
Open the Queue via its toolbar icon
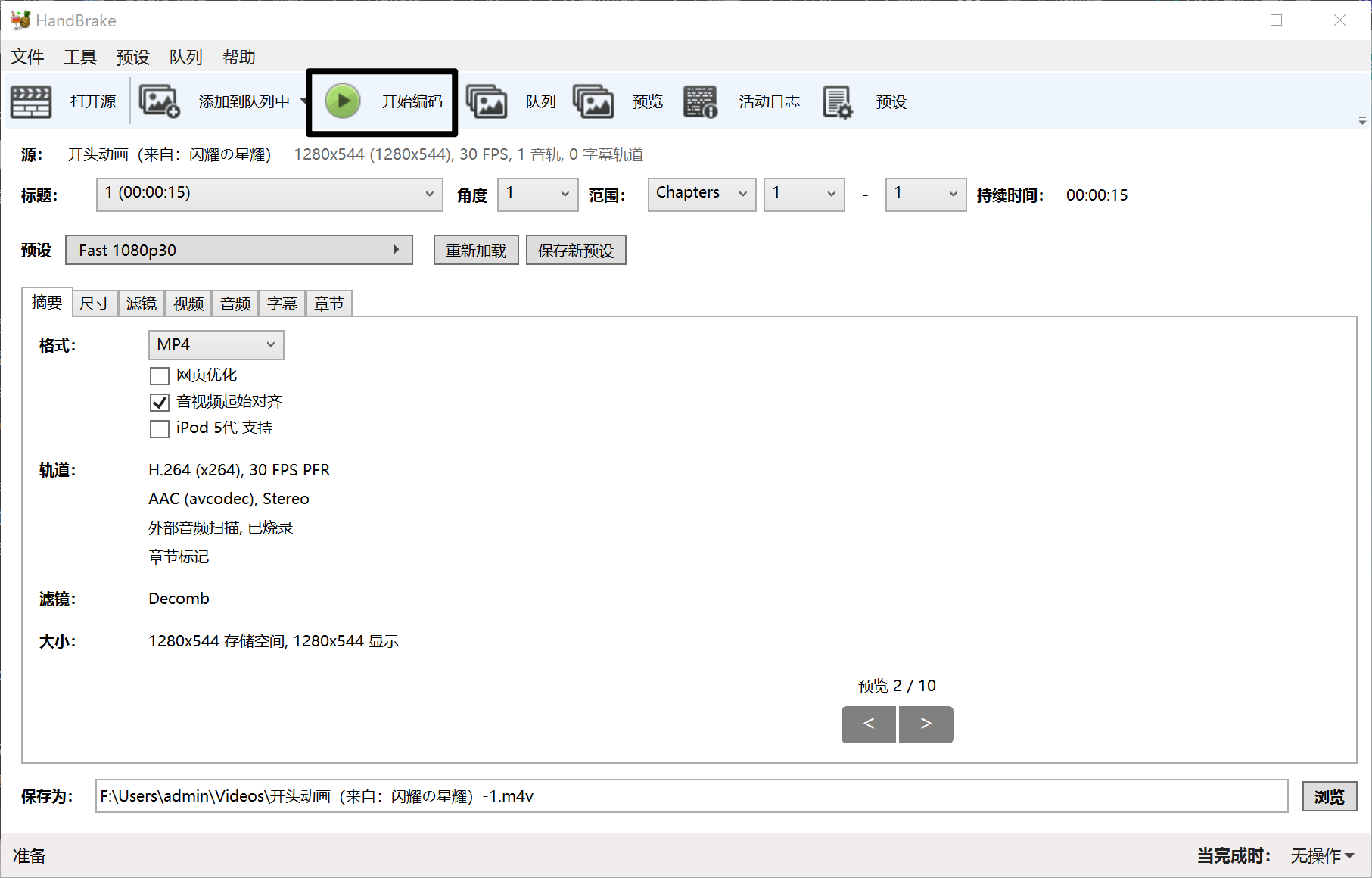point(486,101)
